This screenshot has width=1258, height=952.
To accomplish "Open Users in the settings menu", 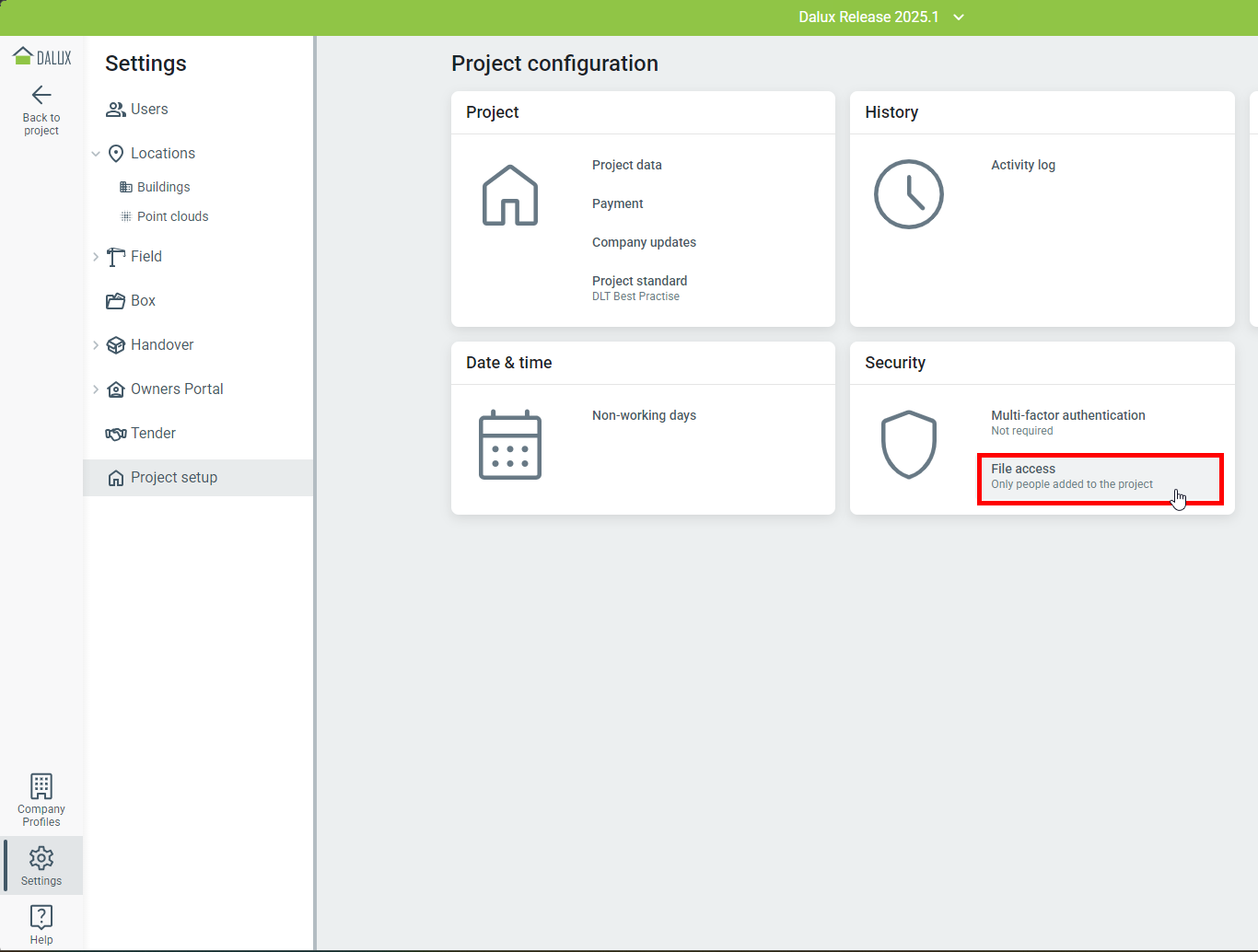I will click(x=148, y=110).
